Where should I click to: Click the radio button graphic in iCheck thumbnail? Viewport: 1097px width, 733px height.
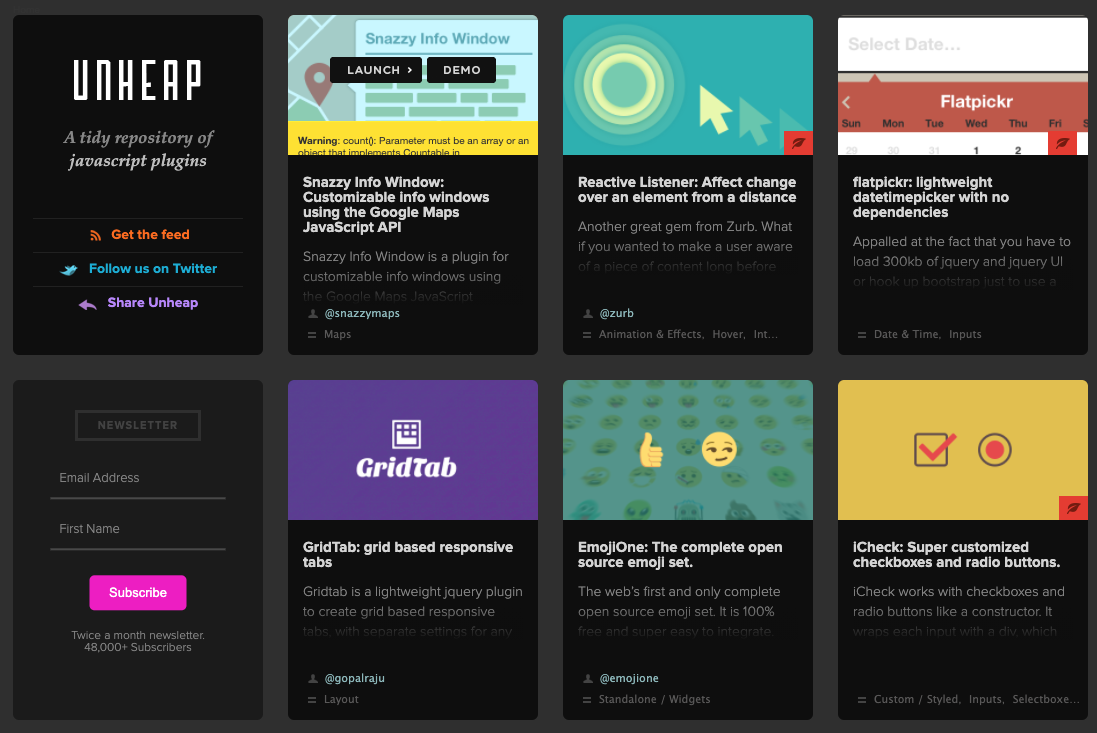tap(995, 450)
